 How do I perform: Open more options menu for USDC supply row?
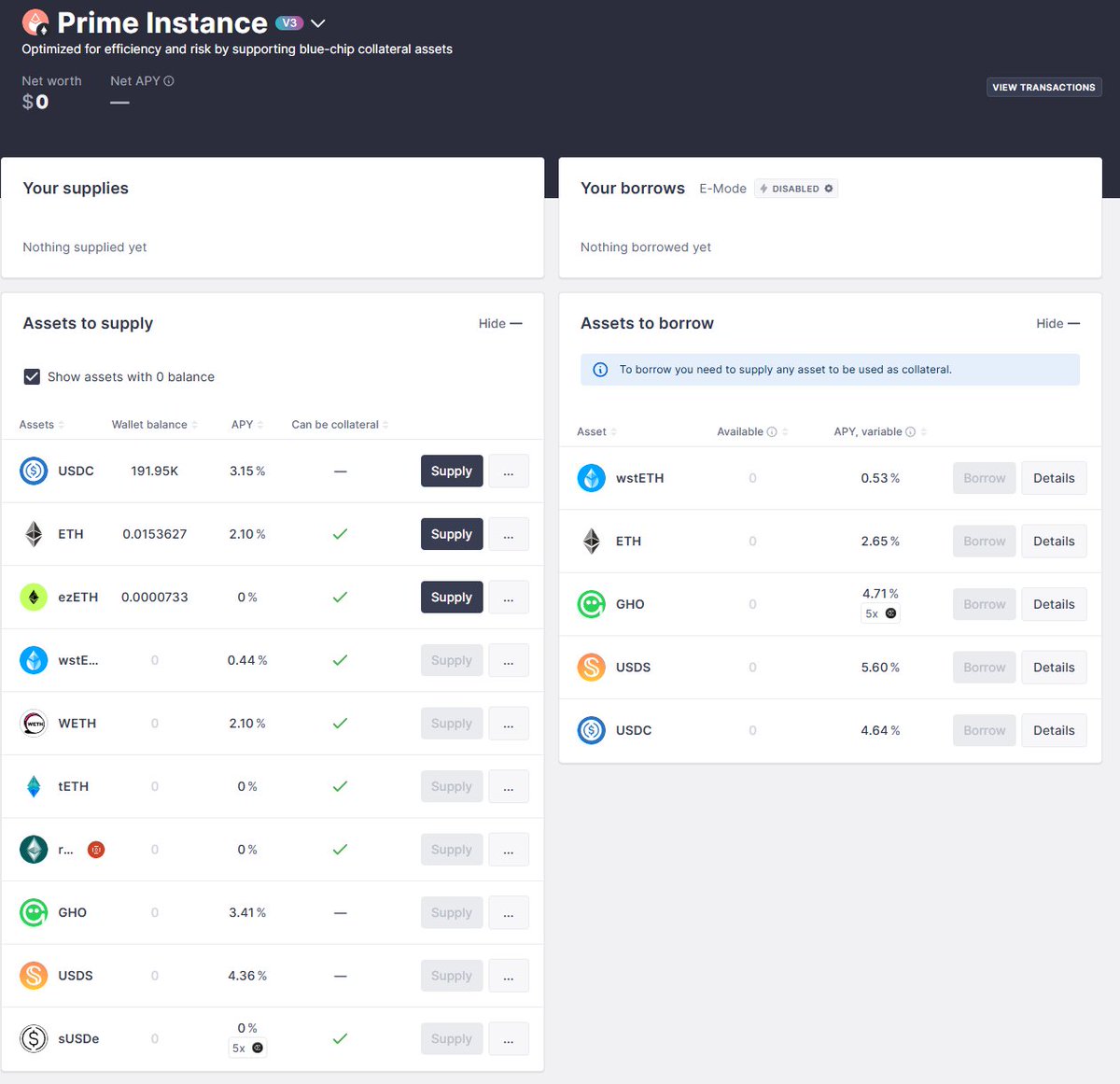coord(509,471)
